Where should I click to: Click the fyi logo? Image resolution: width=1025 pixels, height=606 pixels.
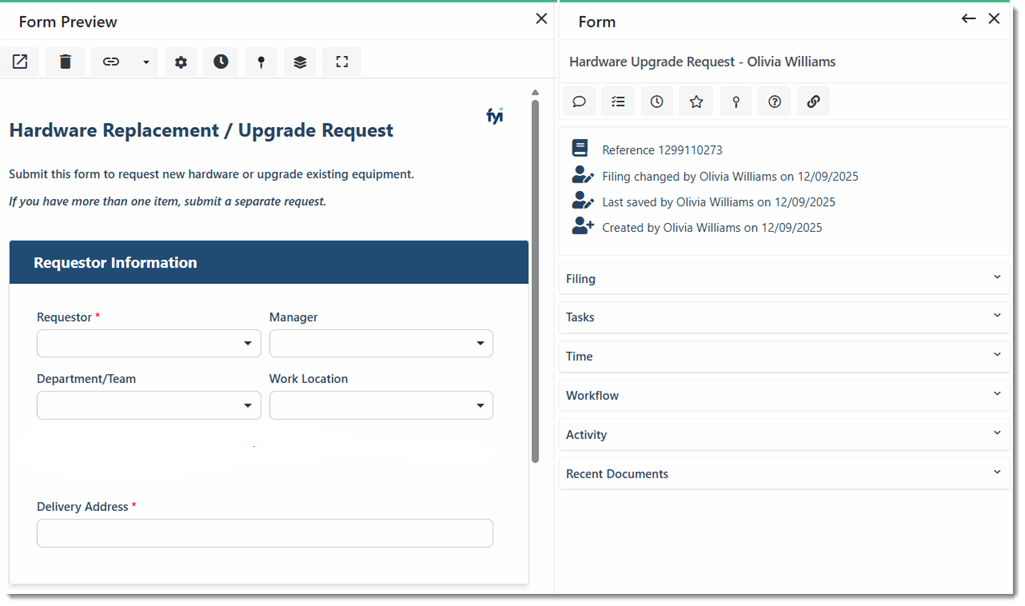point(495,116)
